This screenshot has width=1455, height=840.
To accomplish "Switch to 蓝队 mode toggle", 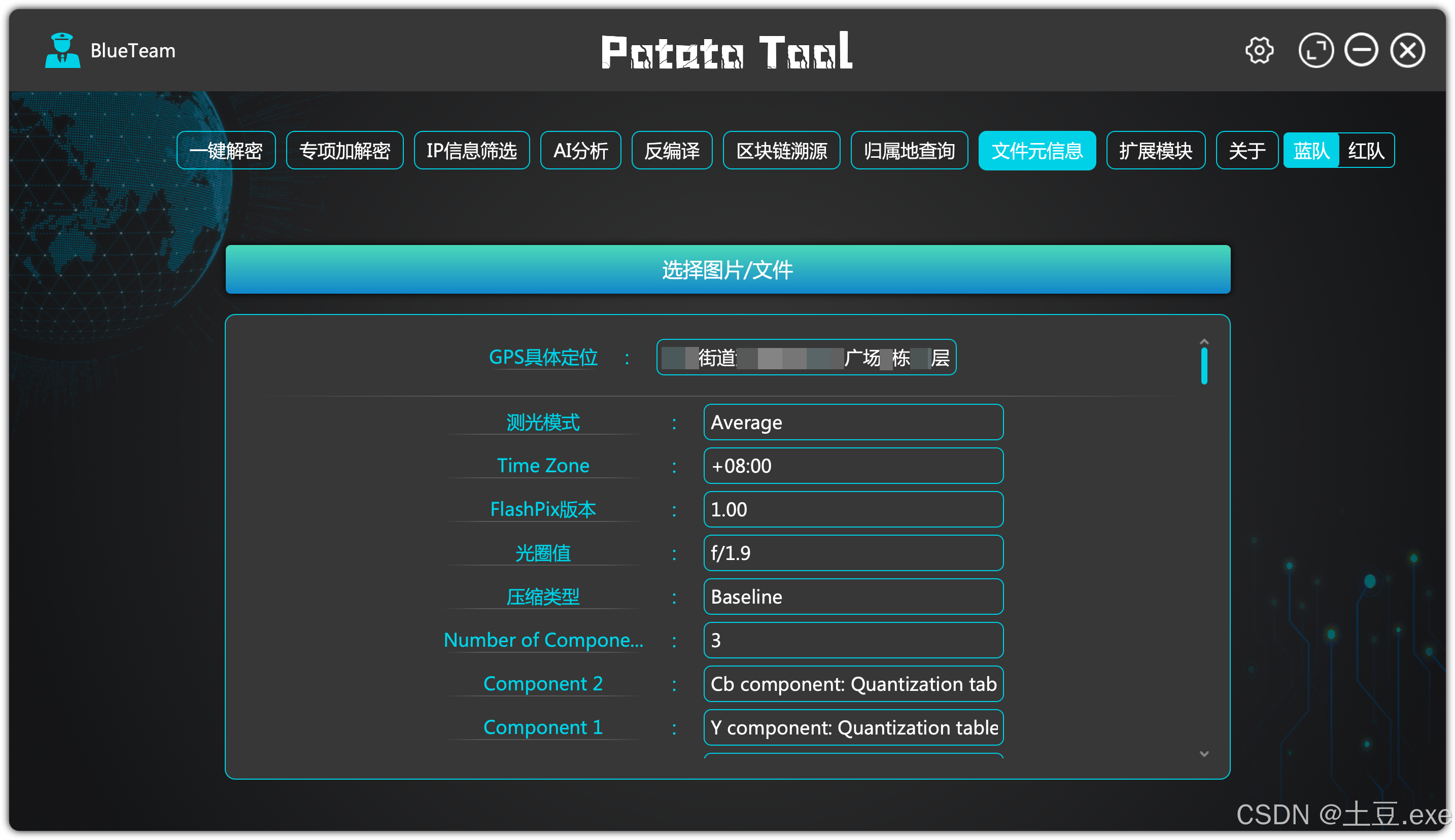I will click(x=1310, y=151).
